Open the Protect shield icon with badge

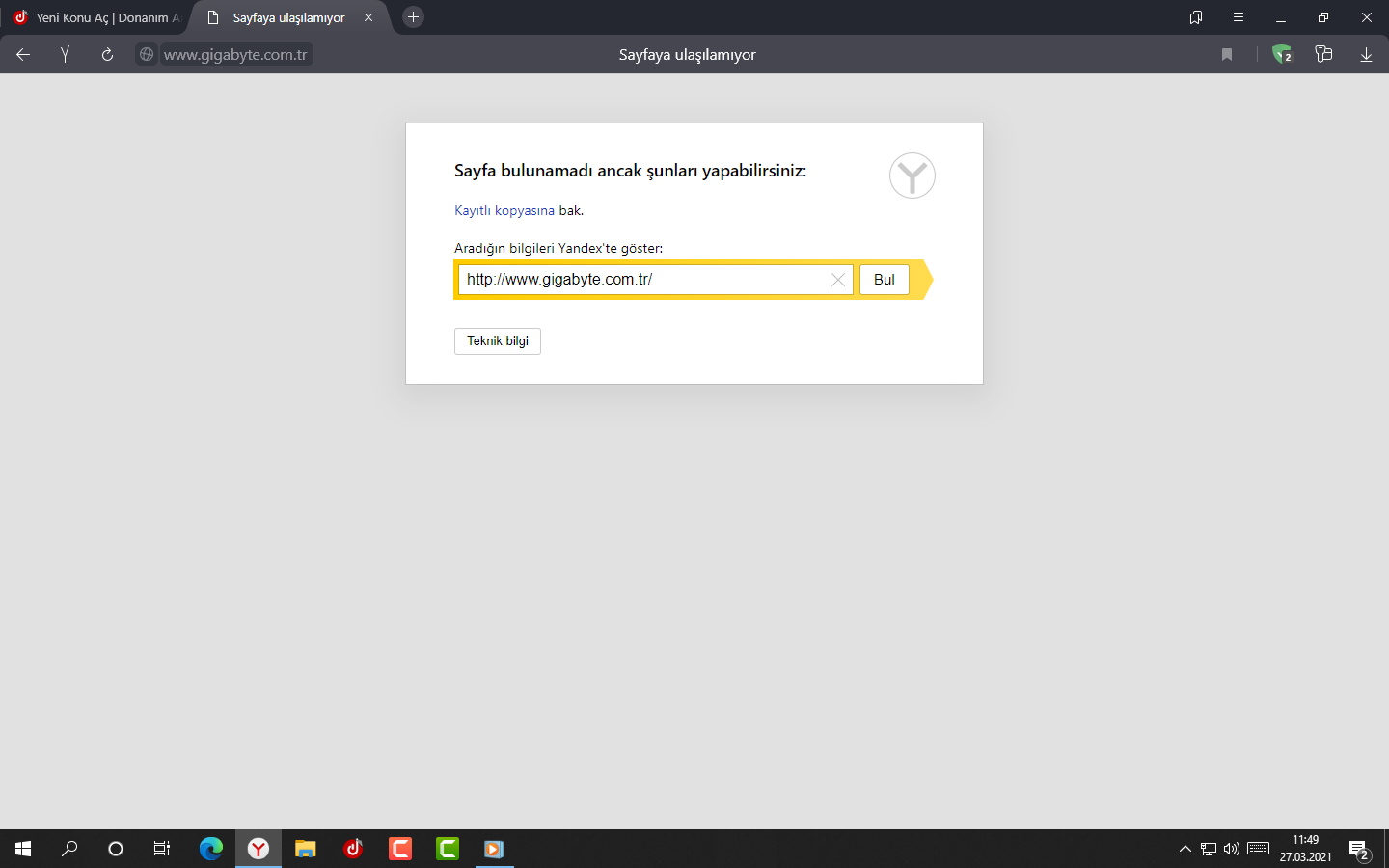(x=1282, y=55)
